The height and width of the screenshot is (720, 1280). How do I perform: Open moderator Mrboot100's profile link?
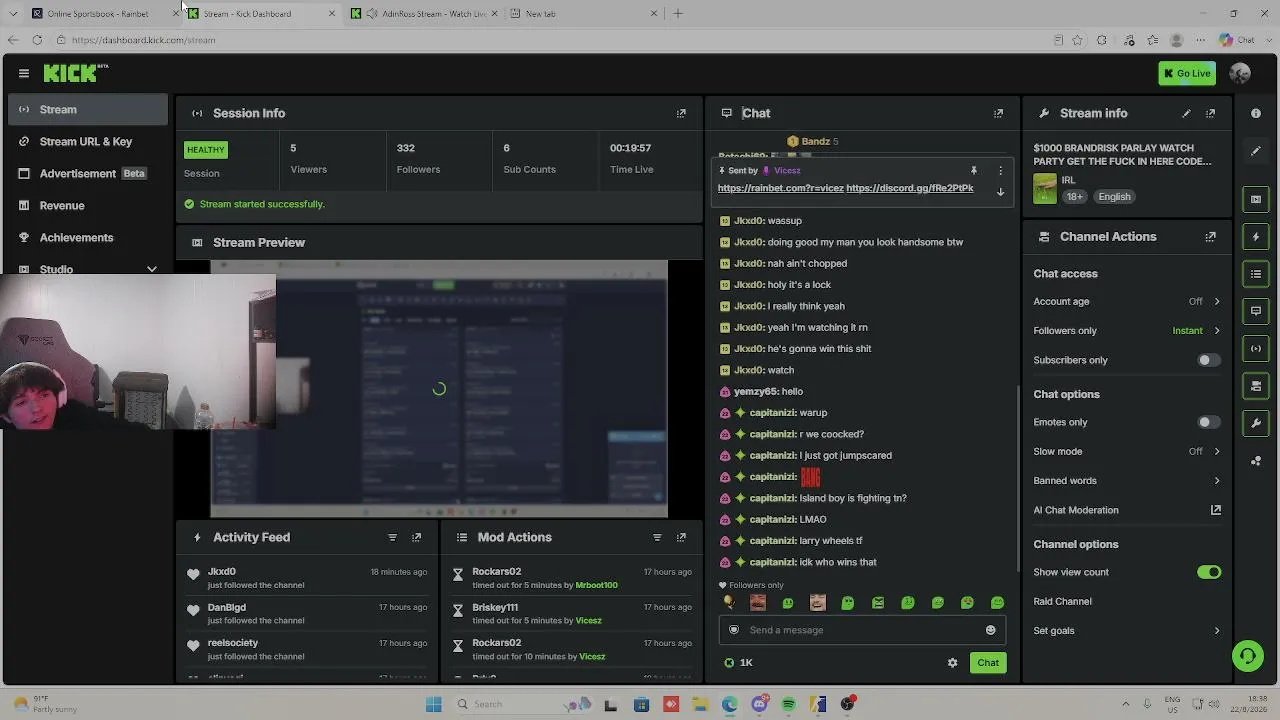pyautogui.click(x=597, y=585)
